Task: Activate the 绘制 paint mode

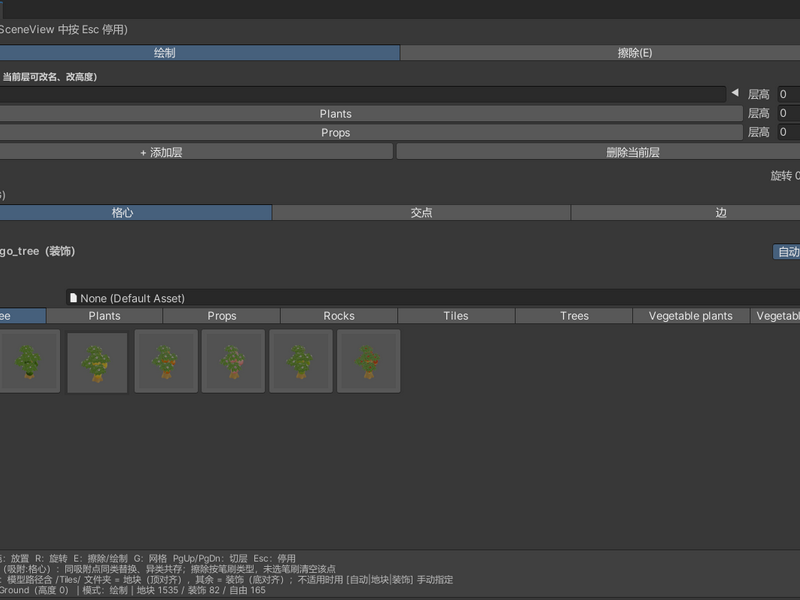Action: tap(199, 53)
